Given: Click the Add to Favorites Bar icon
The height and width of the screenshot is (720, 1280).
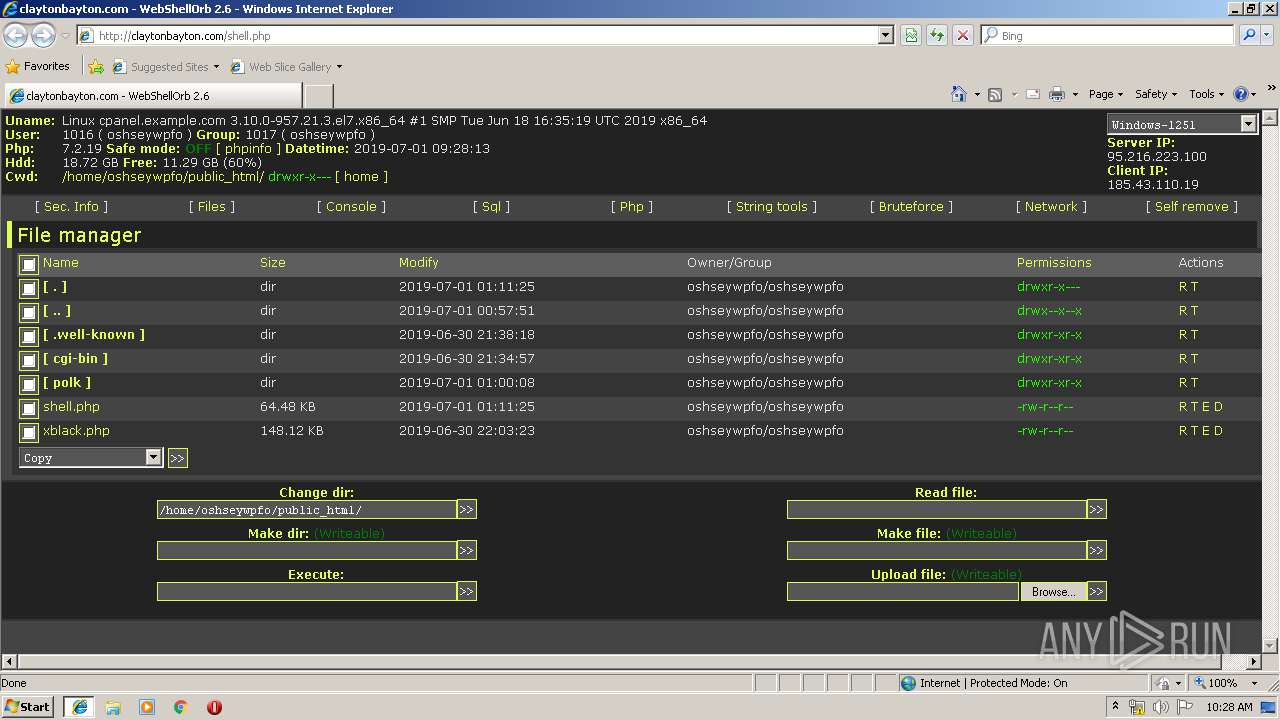Looking at the screenshot, I should click(96, 67).
